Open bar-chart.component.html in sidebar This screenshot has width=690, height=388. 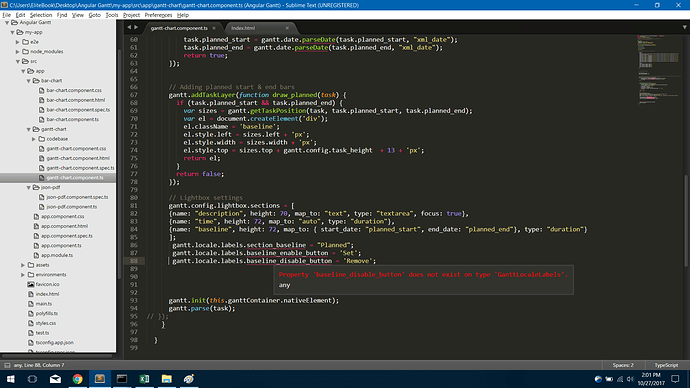[76, 100]
